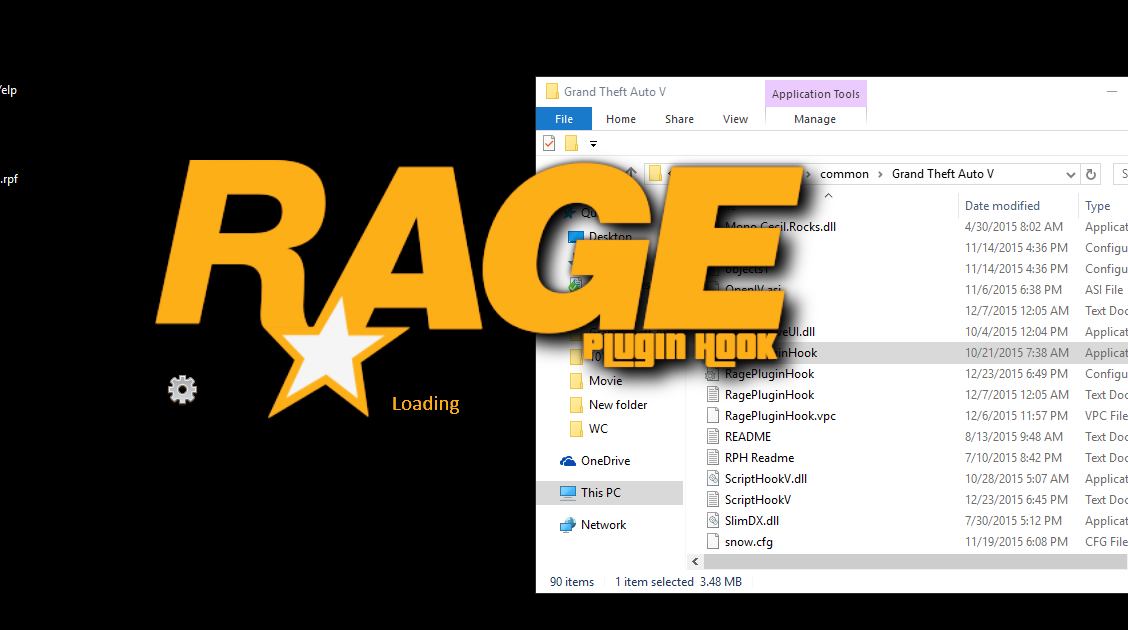Select the ScriptHookV text document dated 12/23/2015

(758, 500)
